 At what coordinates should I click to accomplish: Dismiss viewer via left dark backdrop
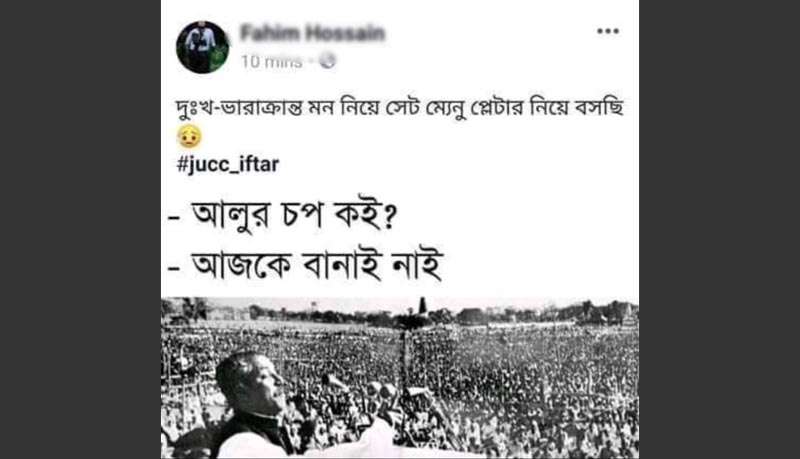[81, 230]
